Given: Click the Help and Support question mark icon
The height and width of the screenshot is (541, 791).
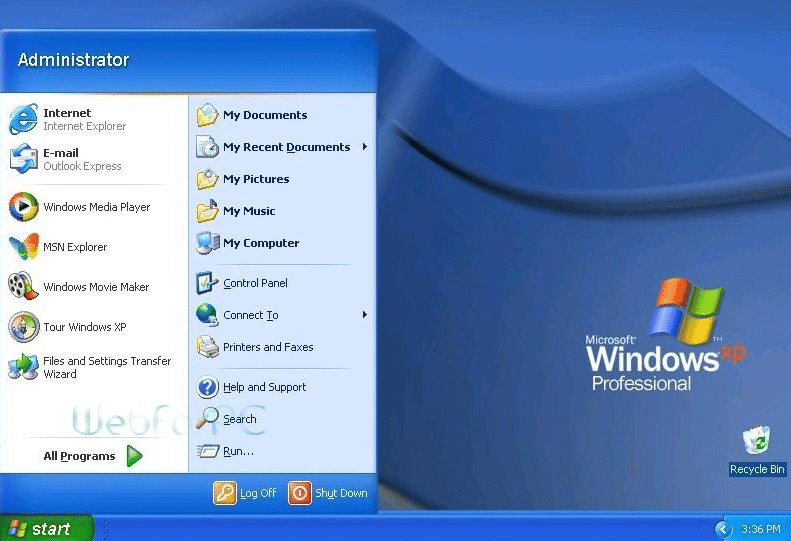Looking at the screenshot, I should 207,387.
